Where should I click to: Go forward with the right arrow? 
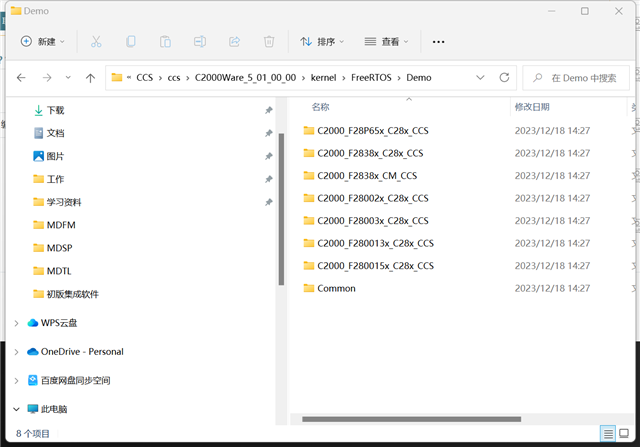tap(47, 78)
